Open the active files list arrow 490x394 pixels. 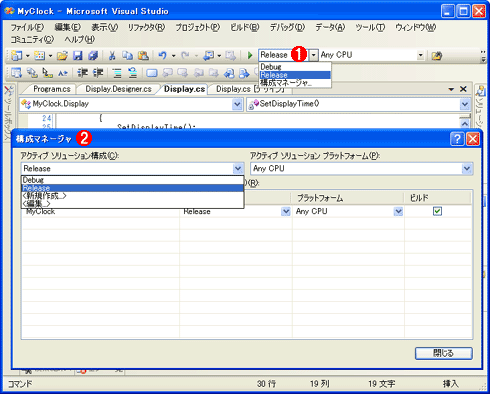451,89
